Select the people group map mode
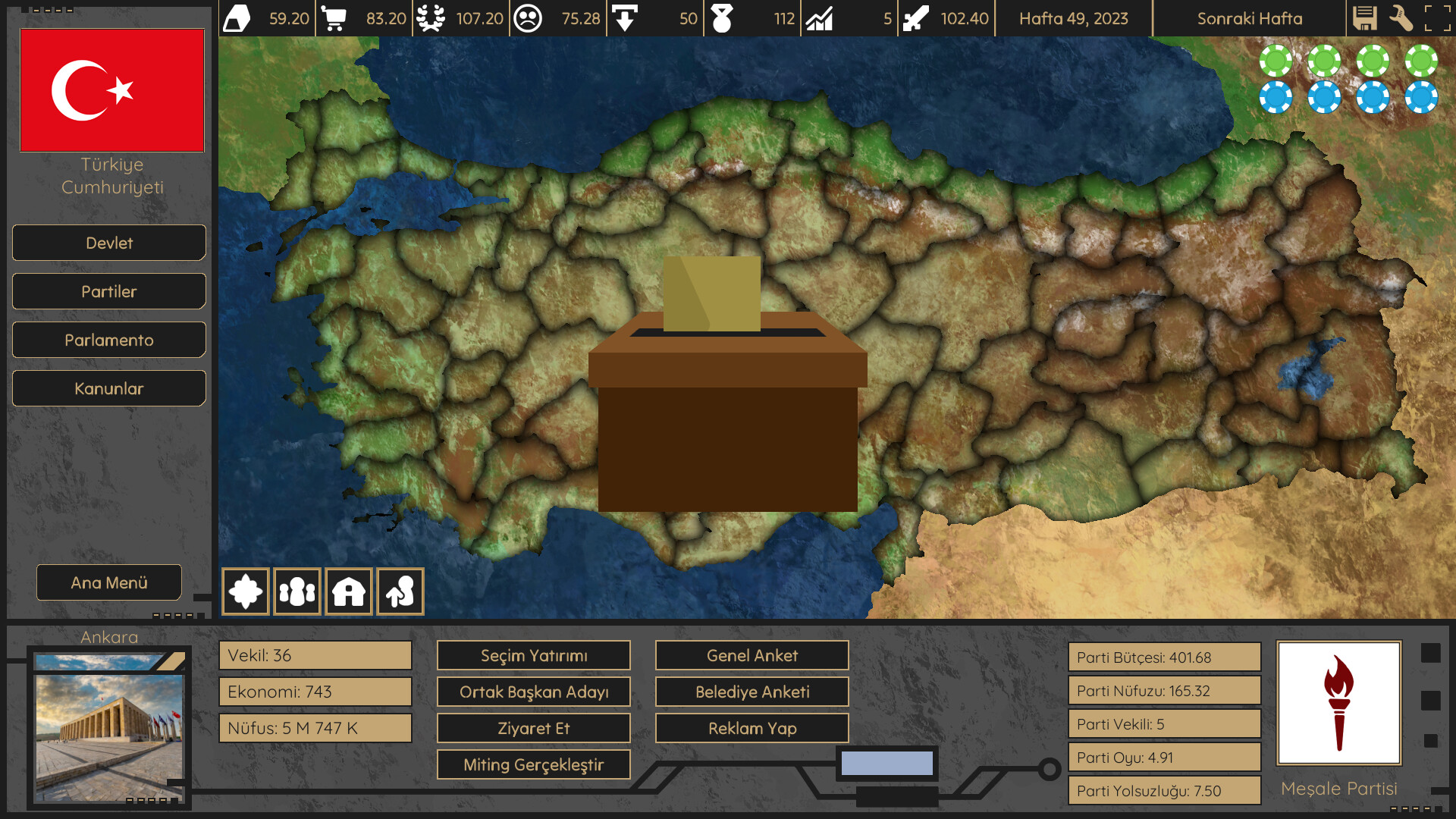 click(x=297, y=591)
